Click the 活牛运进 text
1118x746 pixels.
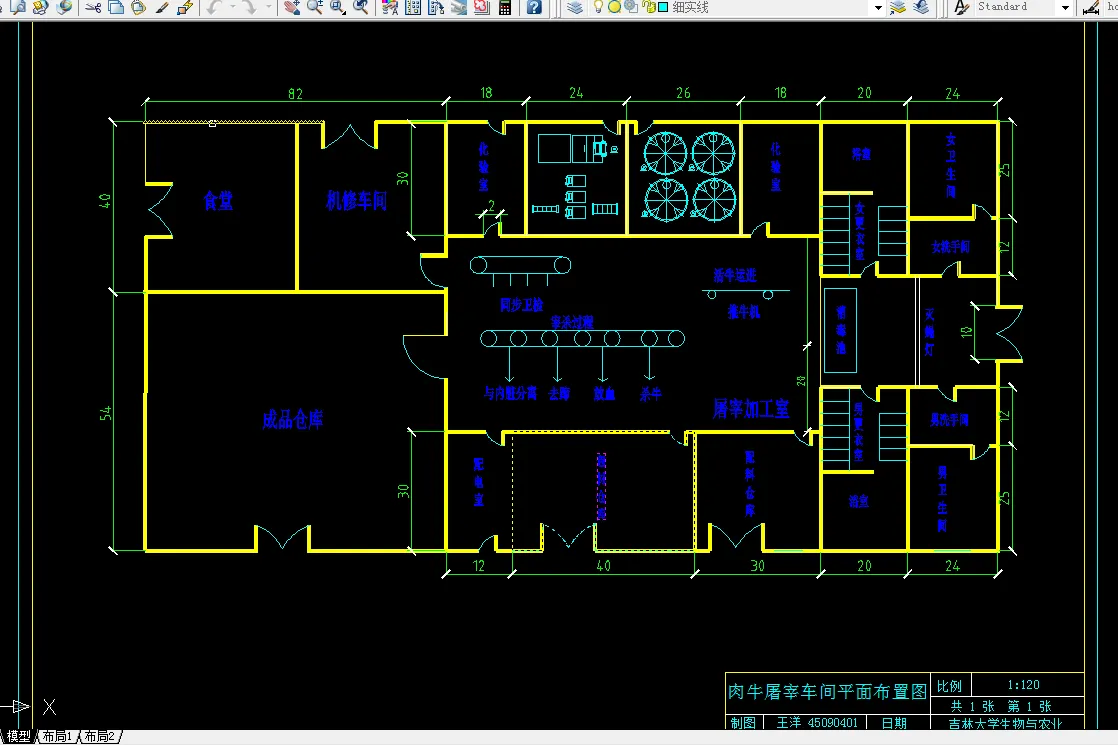coord(735,275)
